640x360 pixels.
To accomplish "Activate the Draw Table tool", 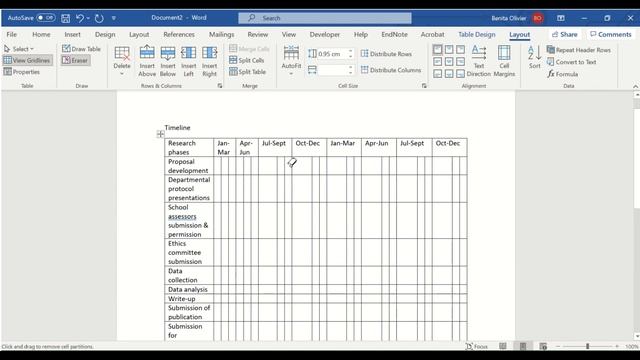I will tap(81, 49).
